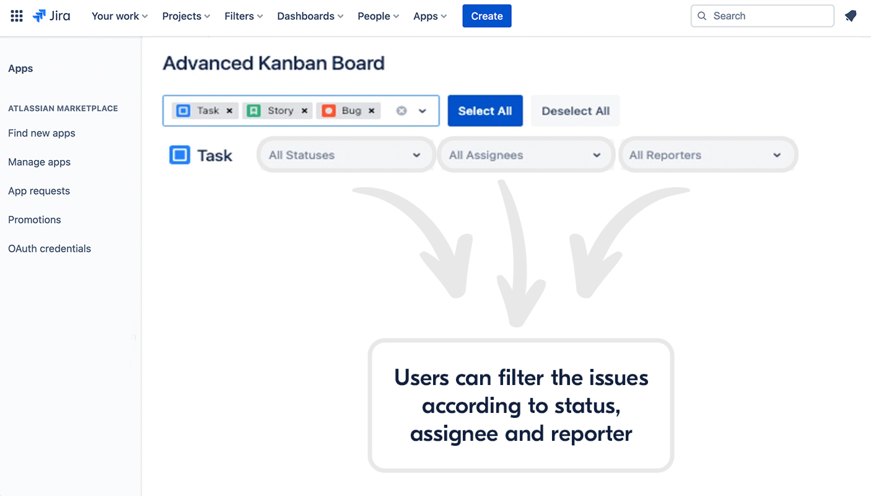Open the All Assignees dropdown
This screenshot has width=871, height=496.
coord(525,155)
